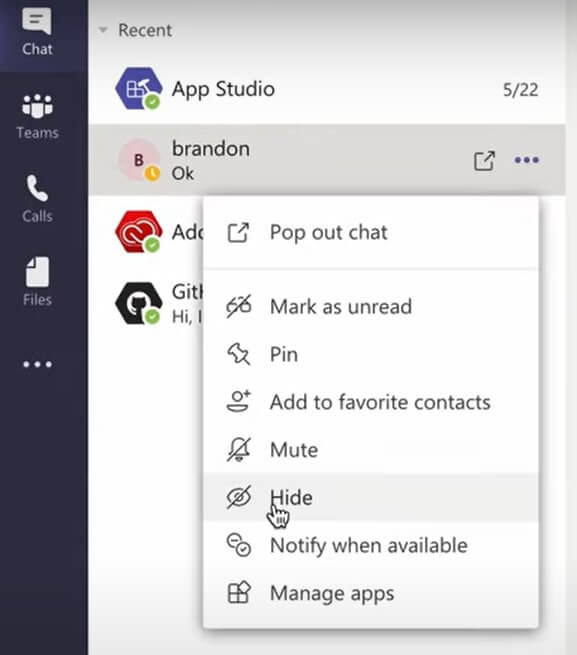
Task: Click the Mark as unread glasses icon
Action: pos(239,306)
